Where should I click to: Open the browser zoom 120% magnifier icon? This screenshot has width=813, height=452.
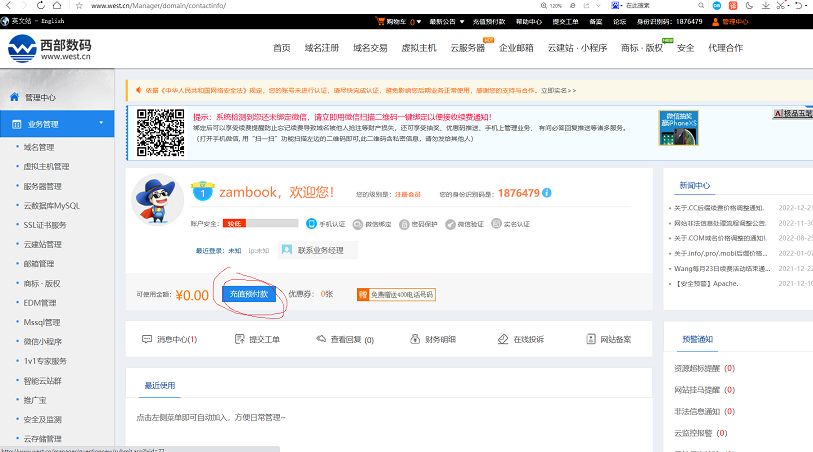(x=544, y=6)
